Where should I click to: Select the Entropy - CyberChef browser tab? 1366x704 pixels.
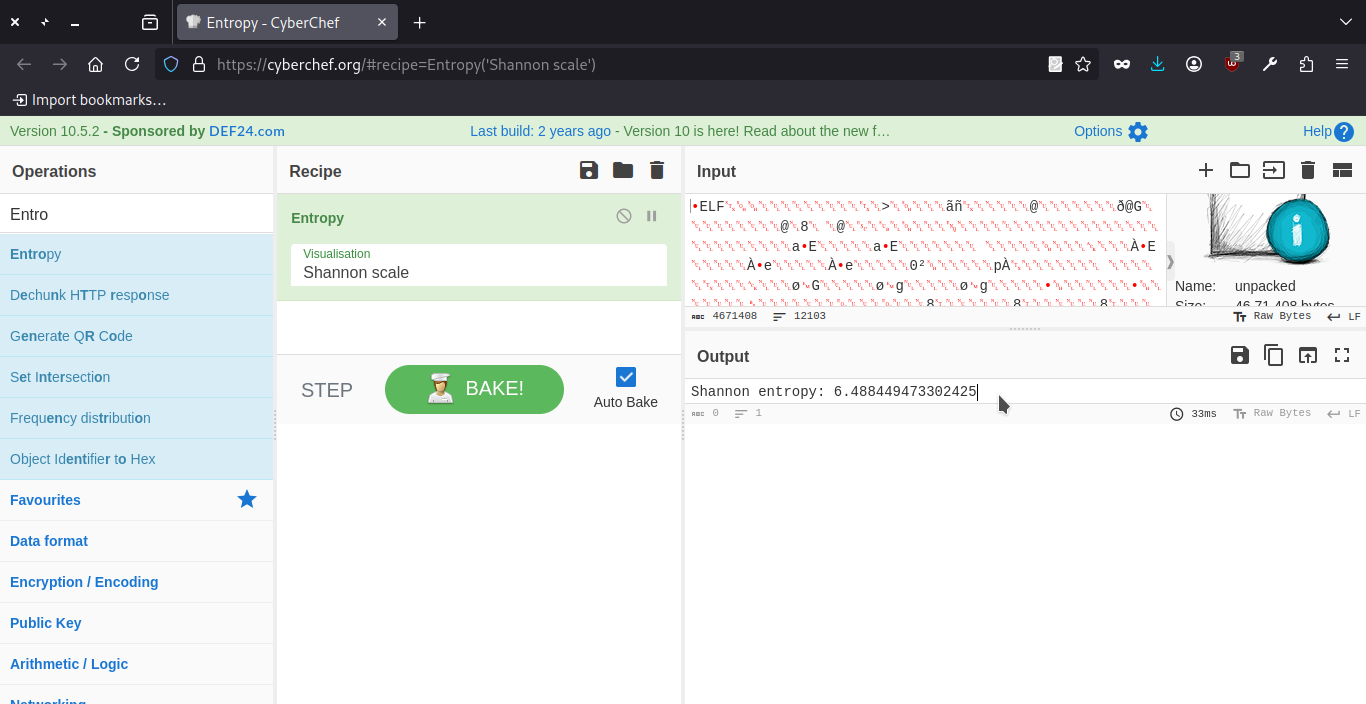coord(274,22)
